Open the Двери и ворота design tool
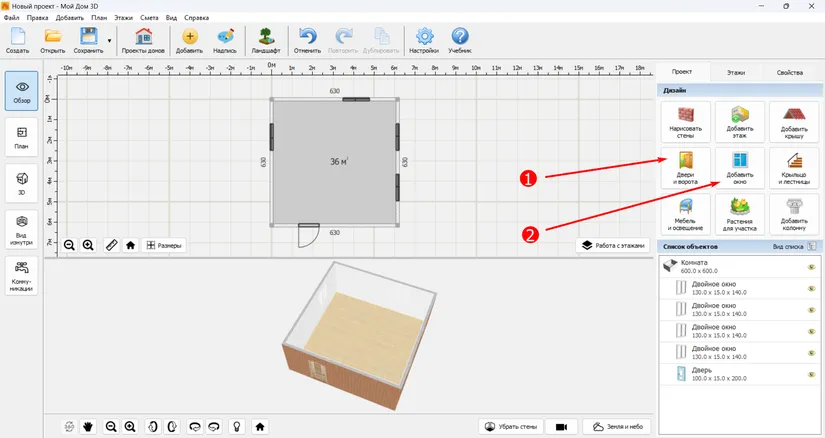Screen dimensions: 825x438 [x=686, y=168]
